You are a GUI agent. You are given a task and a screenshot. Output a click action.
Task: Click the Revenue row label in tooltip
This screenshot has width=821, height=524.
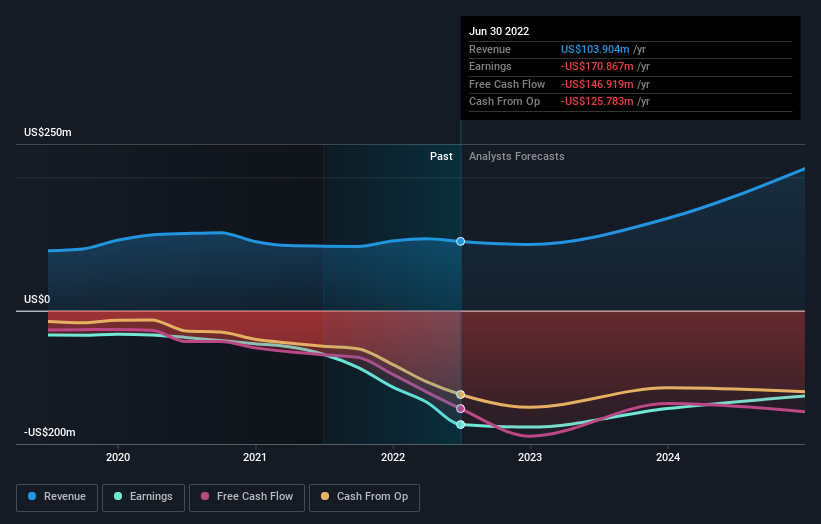[x=490, y=49]
